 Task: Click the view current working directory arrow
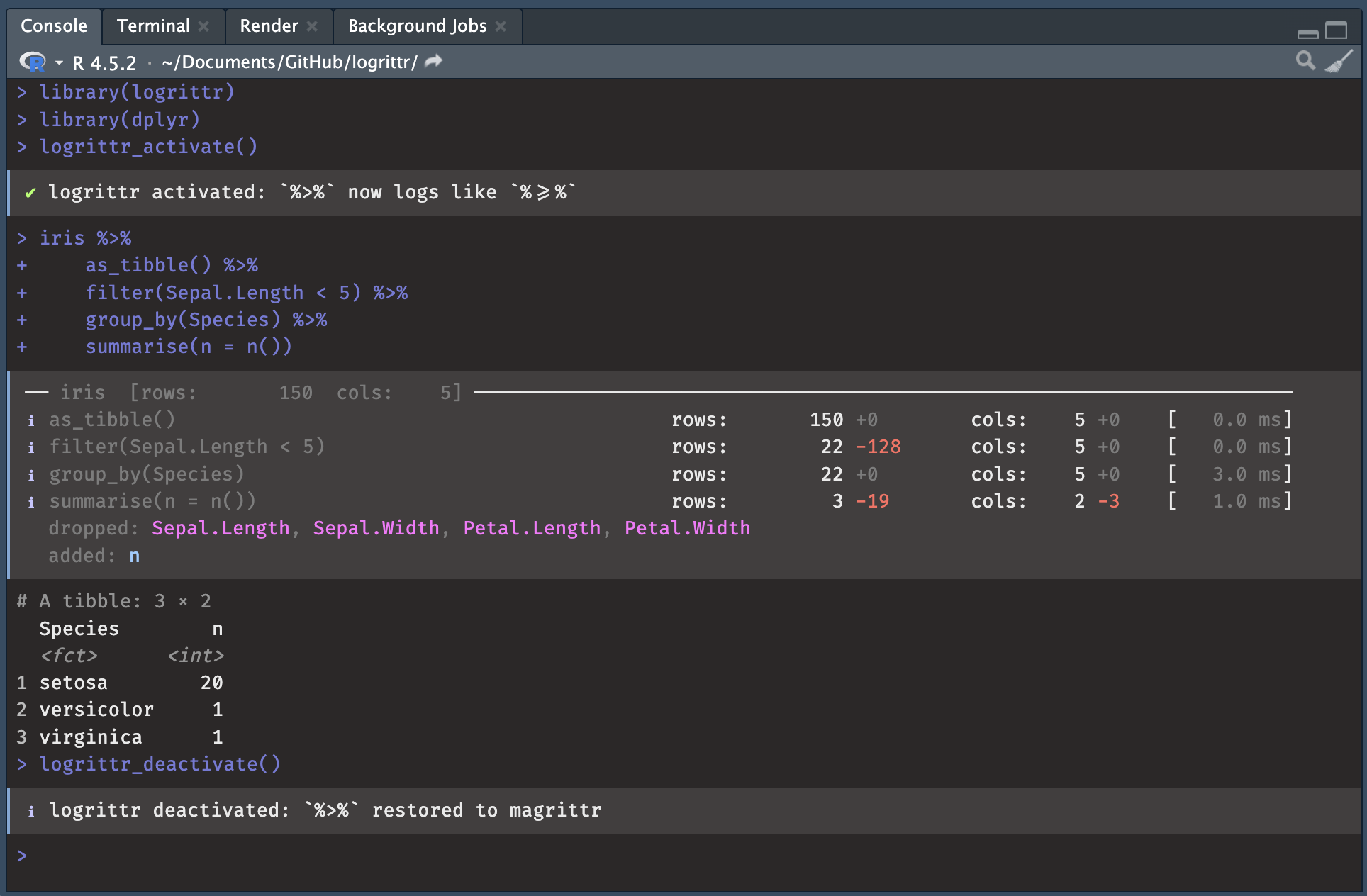click(x=433, y=62)
